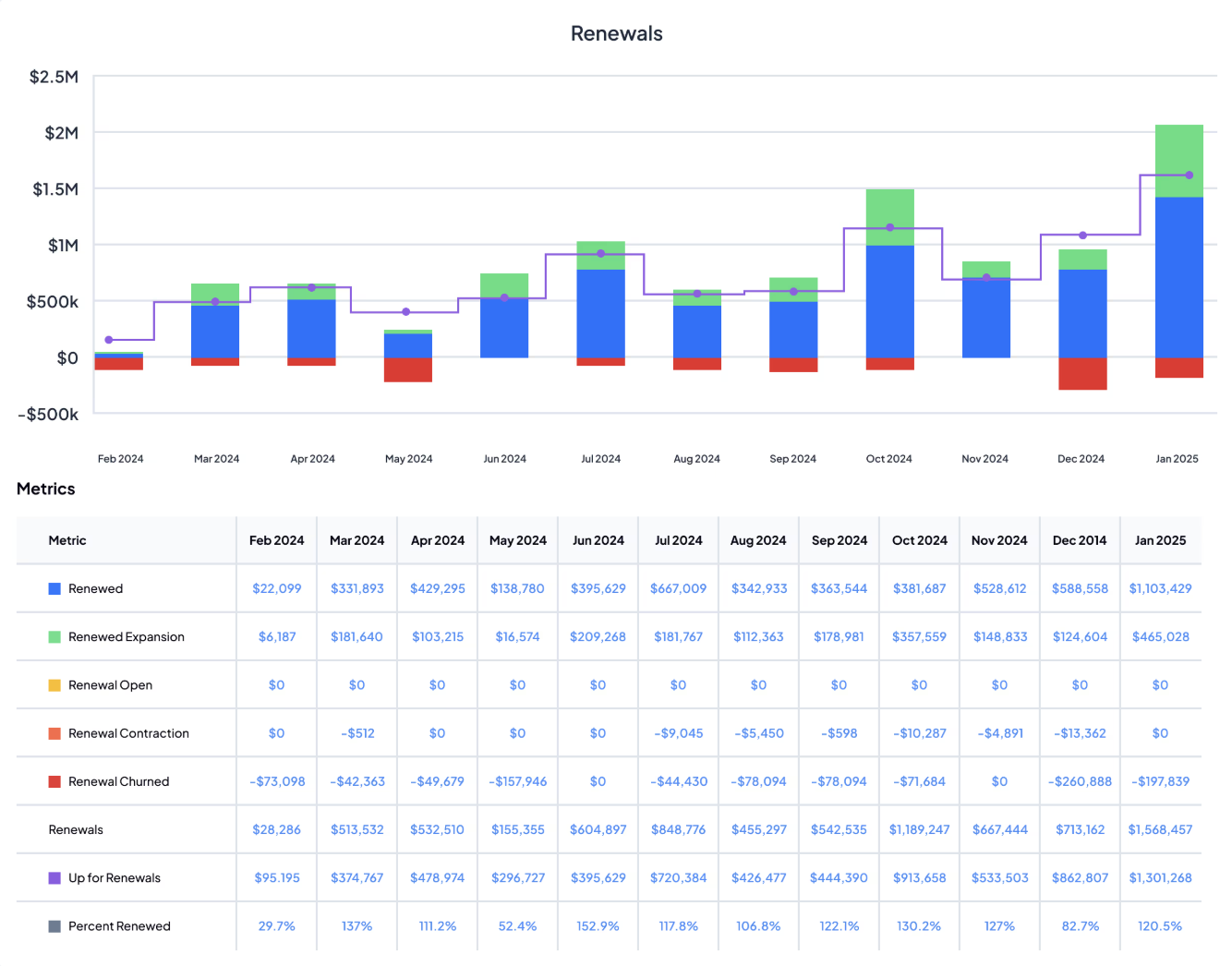Select the red Renewal Churned marker
This screenshot has height=966, width=1232.
(54, 781)
